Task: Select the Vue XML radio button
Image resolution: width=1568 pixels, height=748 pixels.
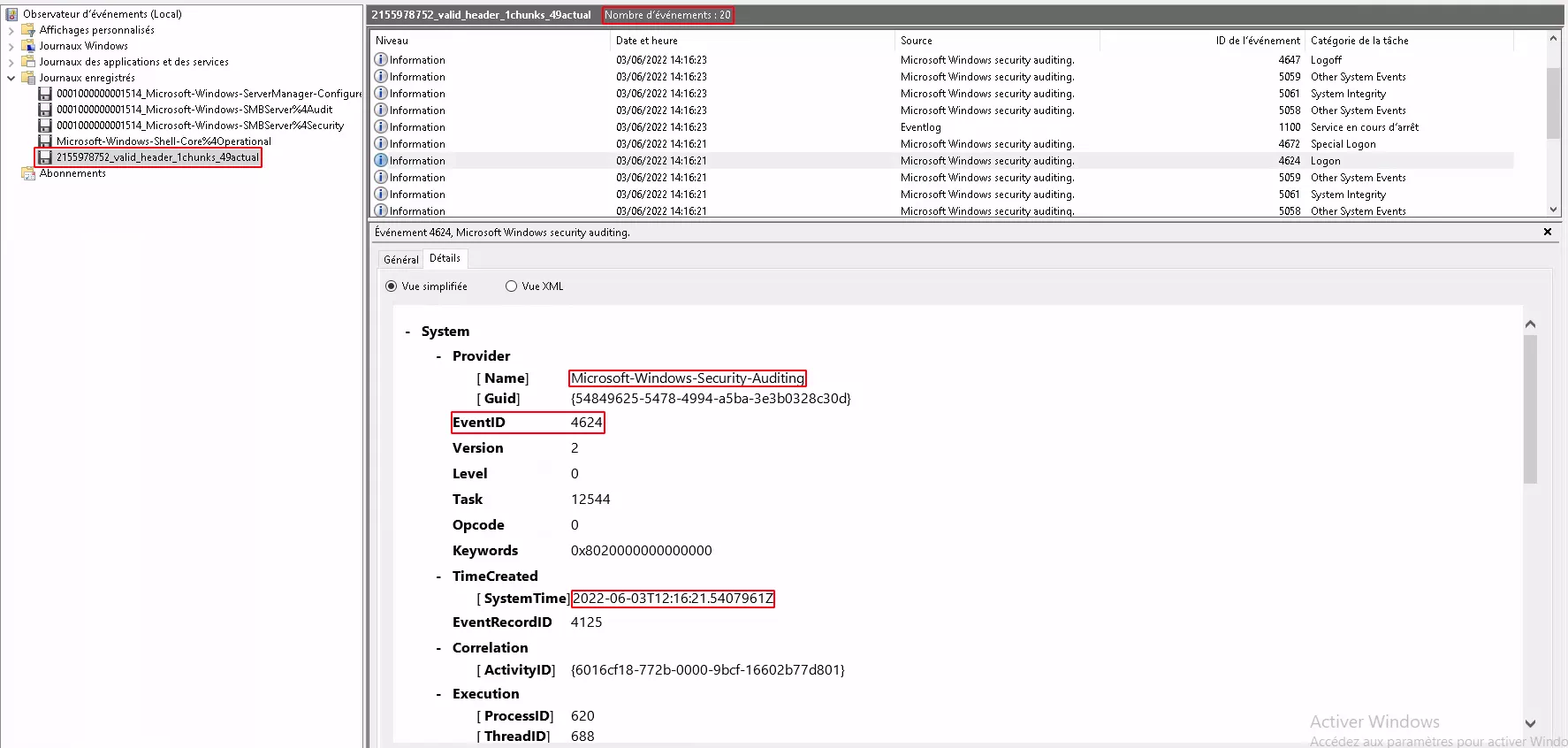Action: (x=511, y=286)
